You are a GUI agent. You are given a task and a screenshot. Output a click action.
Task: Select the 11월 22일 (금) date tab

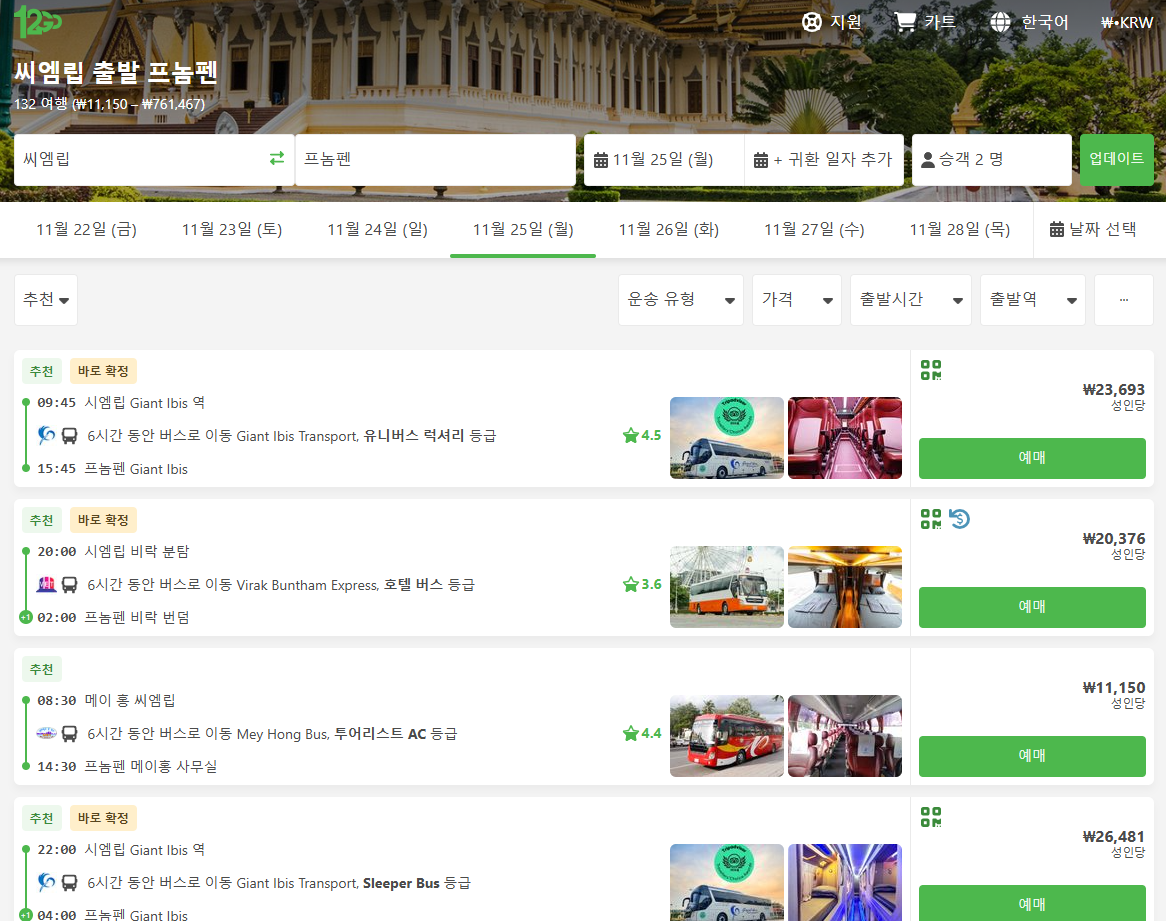pos(86,230)
